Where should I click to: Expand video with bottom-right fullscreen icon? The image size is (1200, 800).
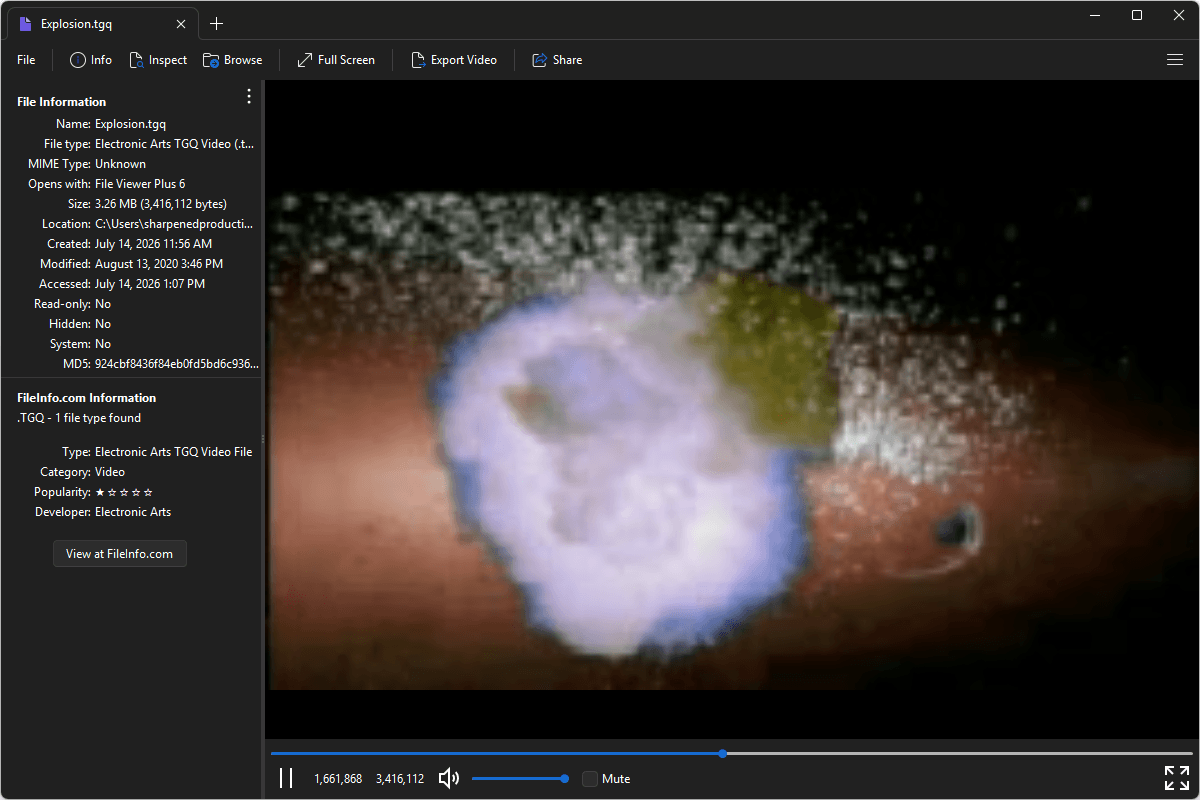(1177, 778)
